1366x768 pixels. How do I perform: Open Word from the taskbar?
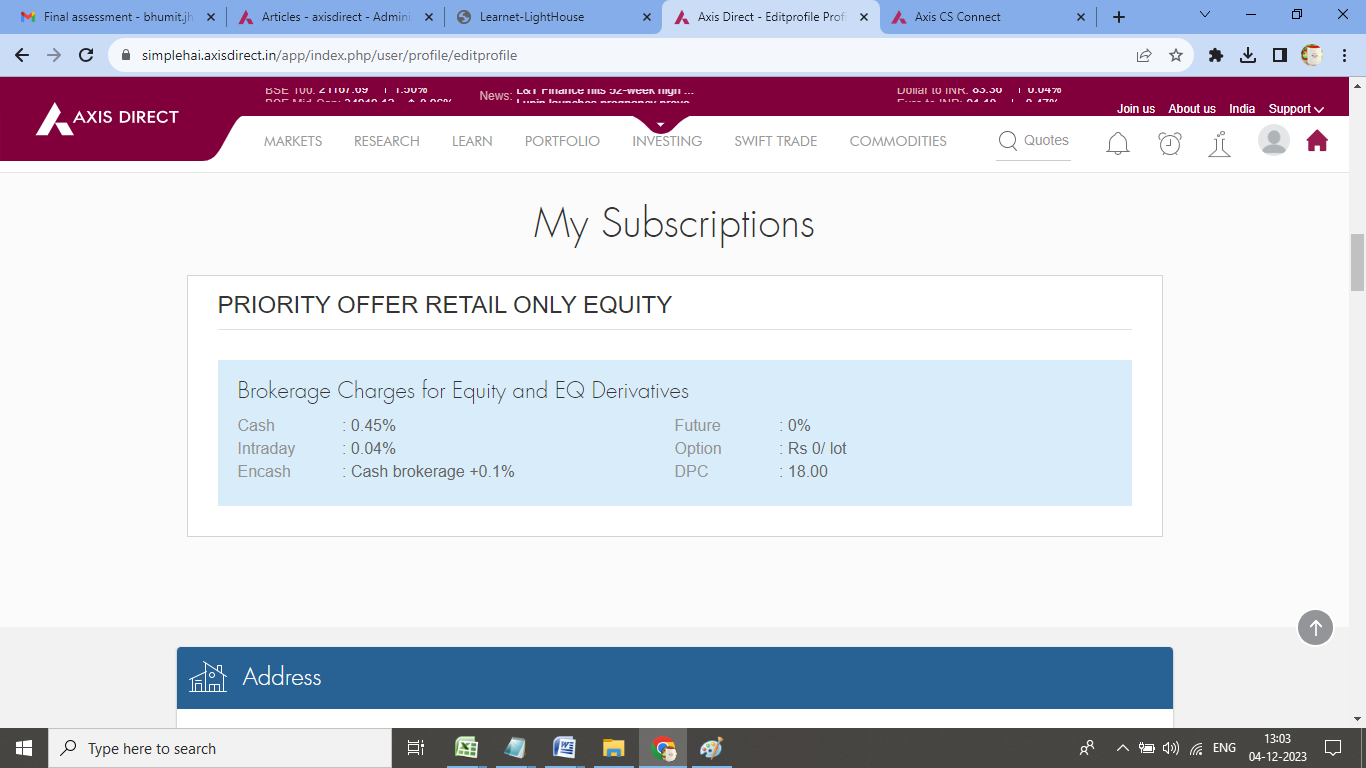click(x=564, y=748)
